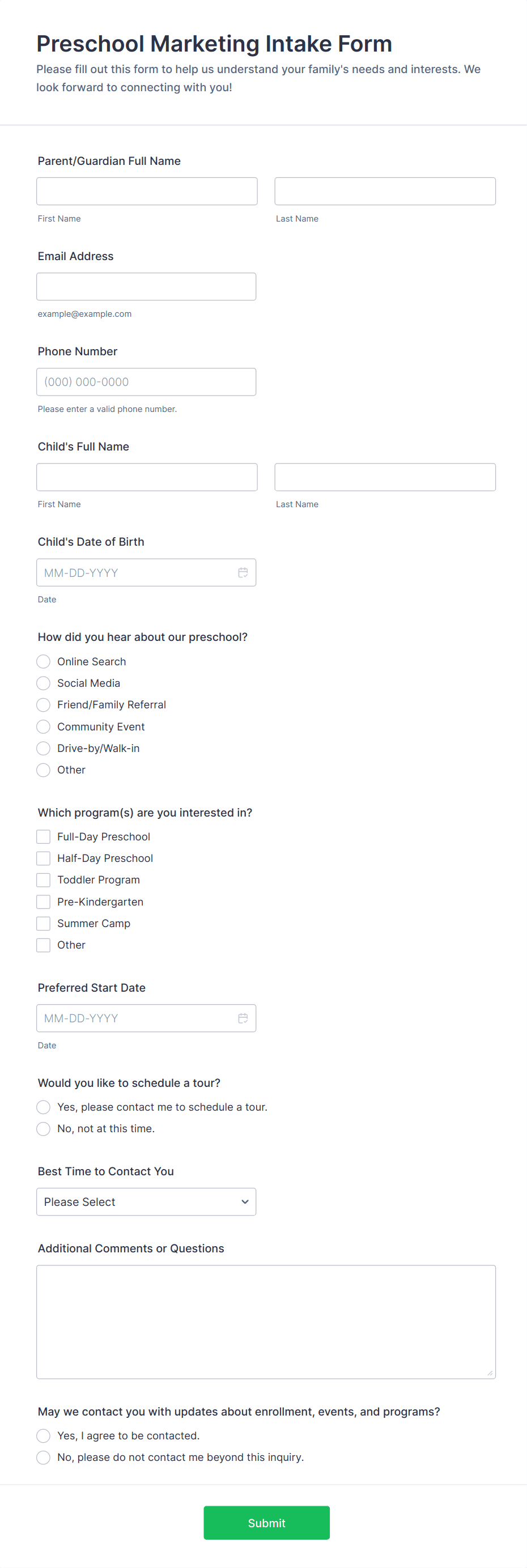Focus the parent Last Name field
This screenshot has width=527, height=1568.
pyautogui.click(x=385, y=191)
